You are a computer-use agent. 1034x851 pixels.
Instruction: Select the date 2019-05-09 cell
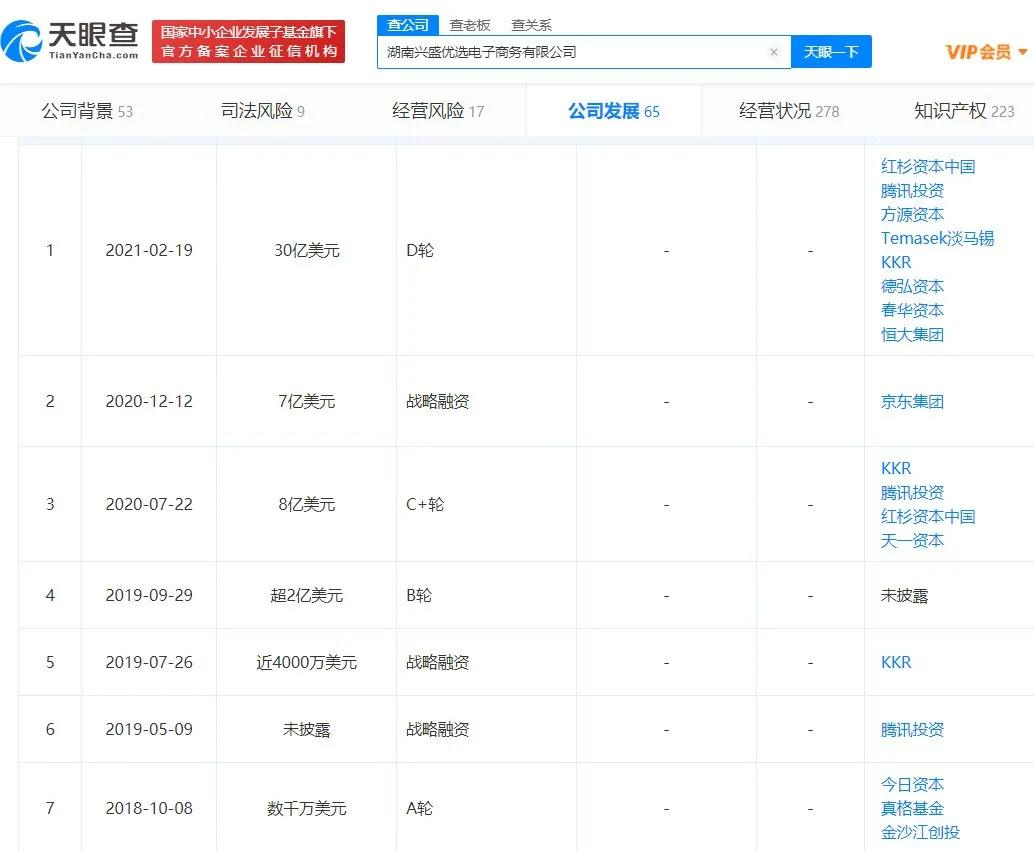coord(149,730)
